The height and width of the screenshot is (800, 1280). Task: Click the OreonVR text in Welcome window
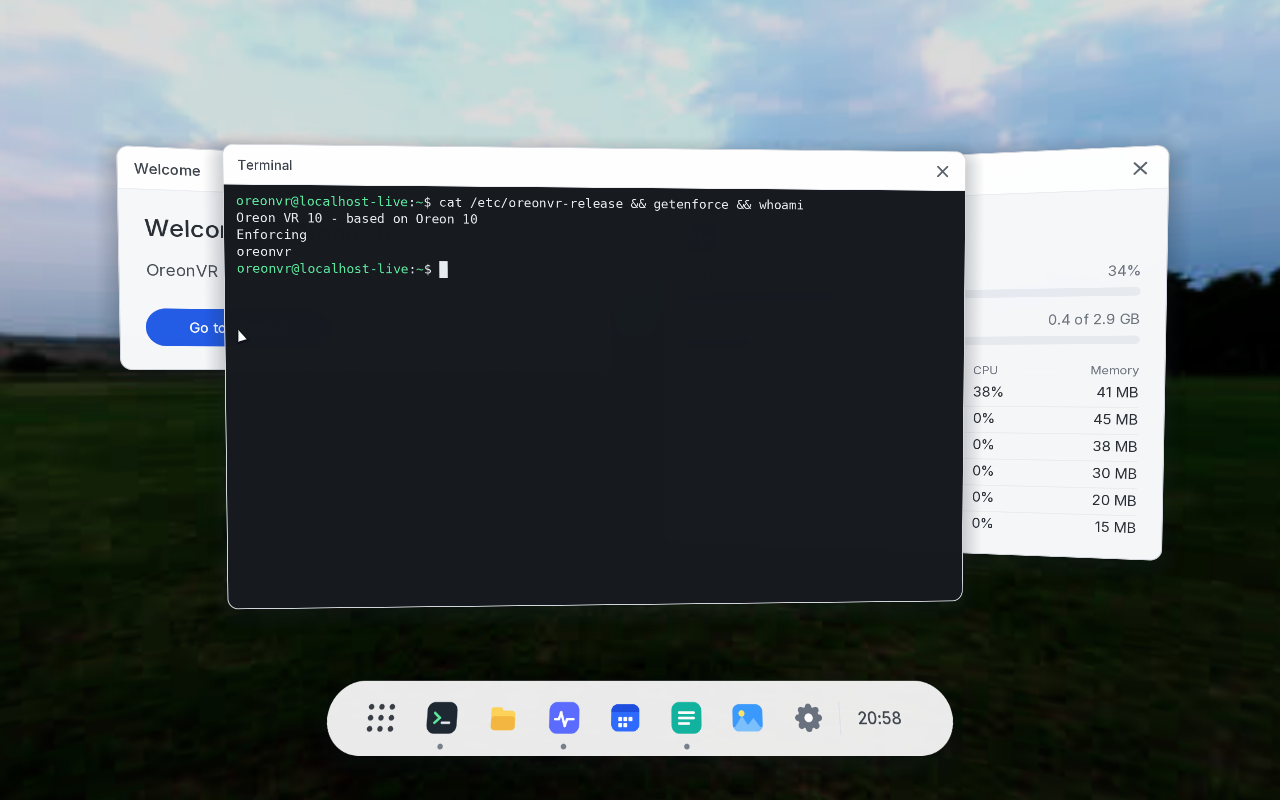click(182, 270)
